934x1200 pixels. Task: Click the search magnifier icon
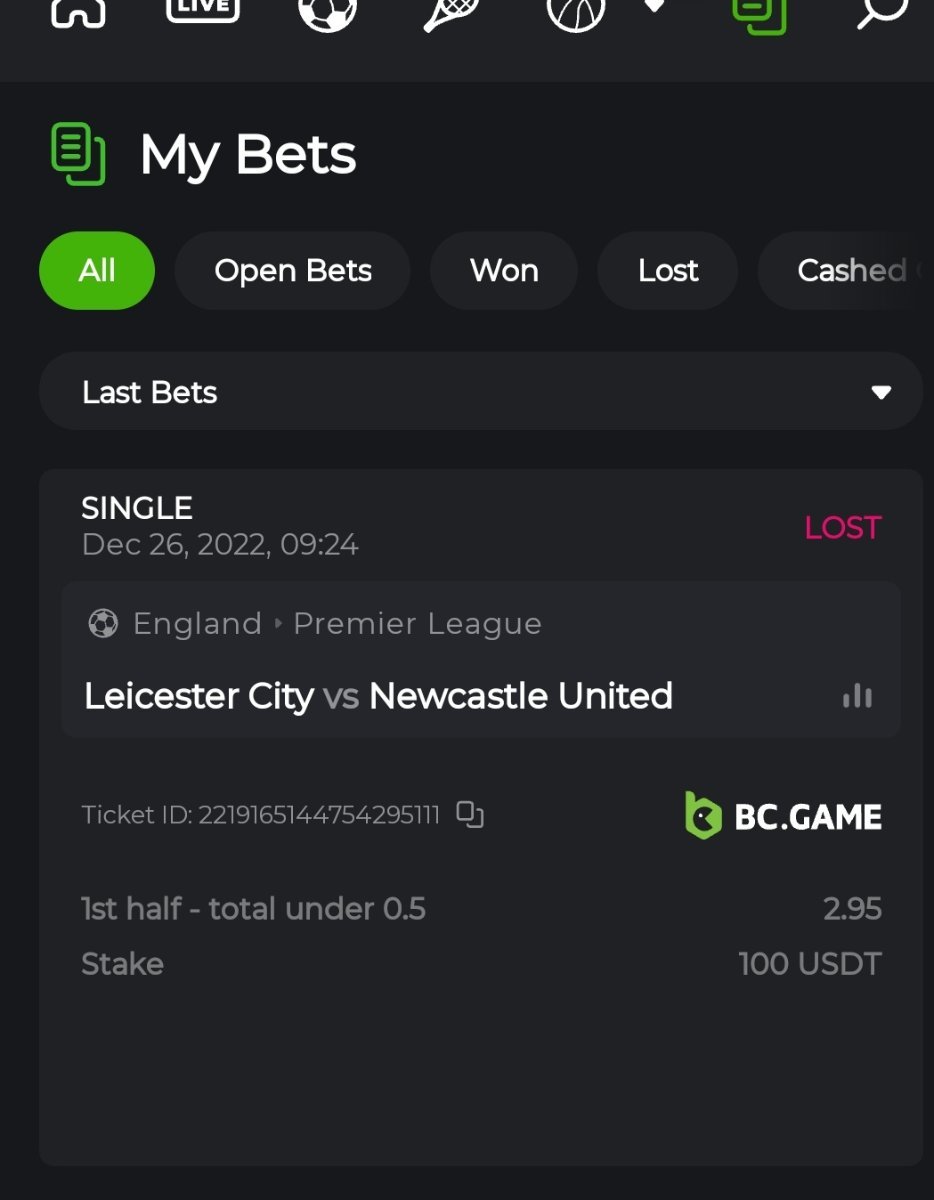(881, 12)
